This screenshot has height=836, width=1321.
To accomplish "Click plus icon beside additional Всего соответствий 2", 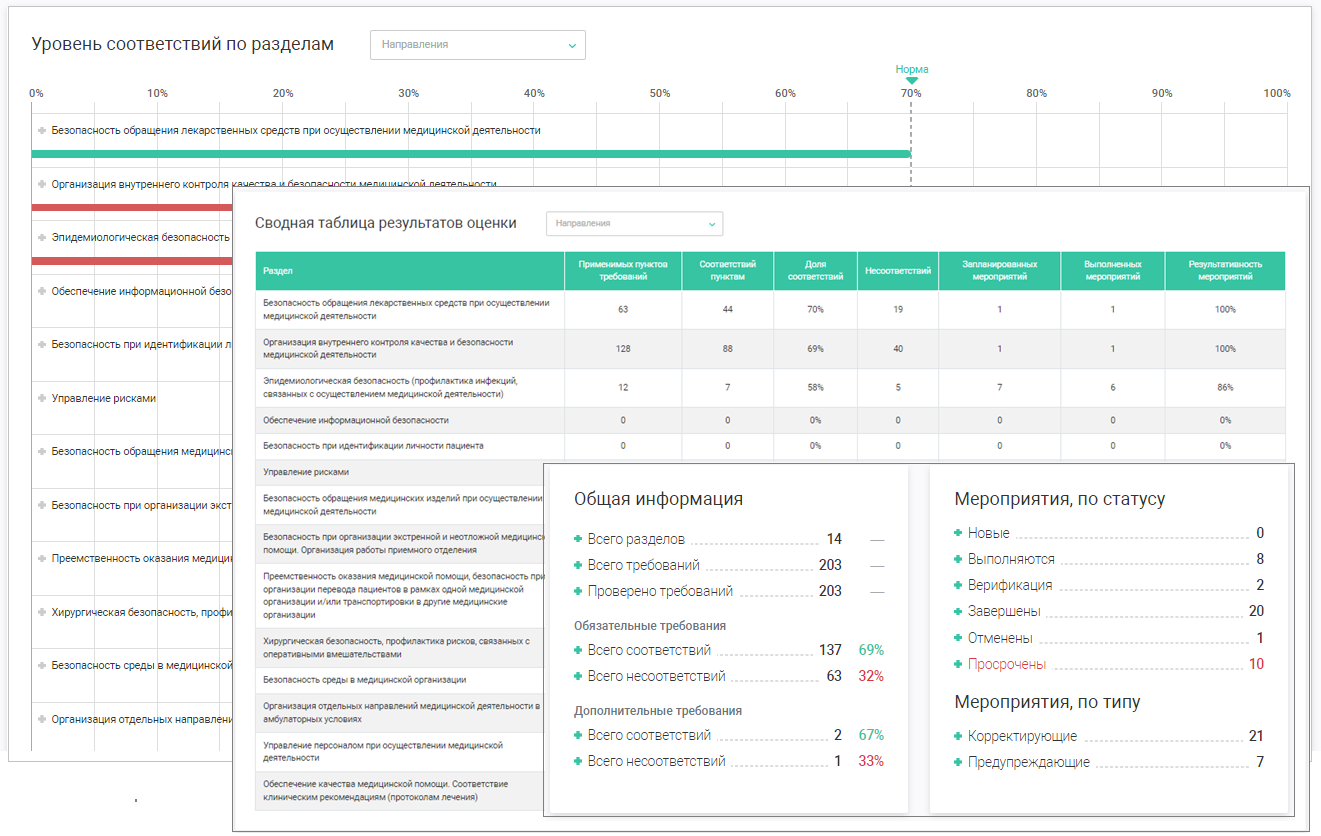I will pos(578,735).
